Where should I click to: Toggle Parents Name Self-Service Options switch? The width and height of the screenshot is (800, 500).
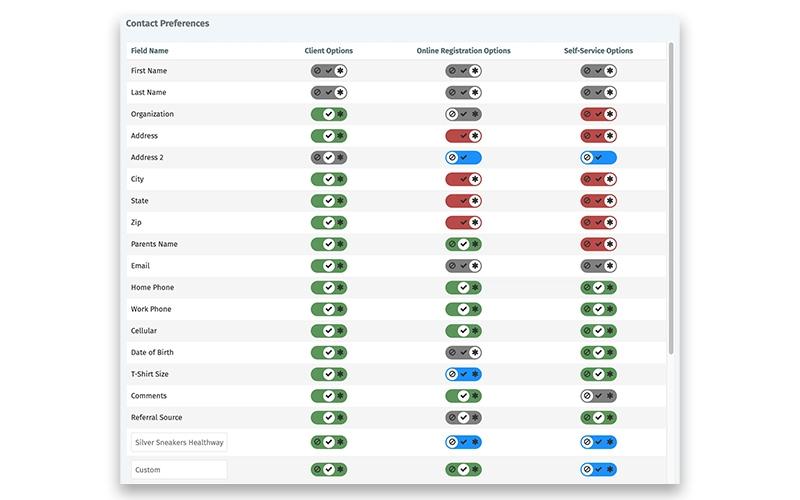(x=598, y=244)
